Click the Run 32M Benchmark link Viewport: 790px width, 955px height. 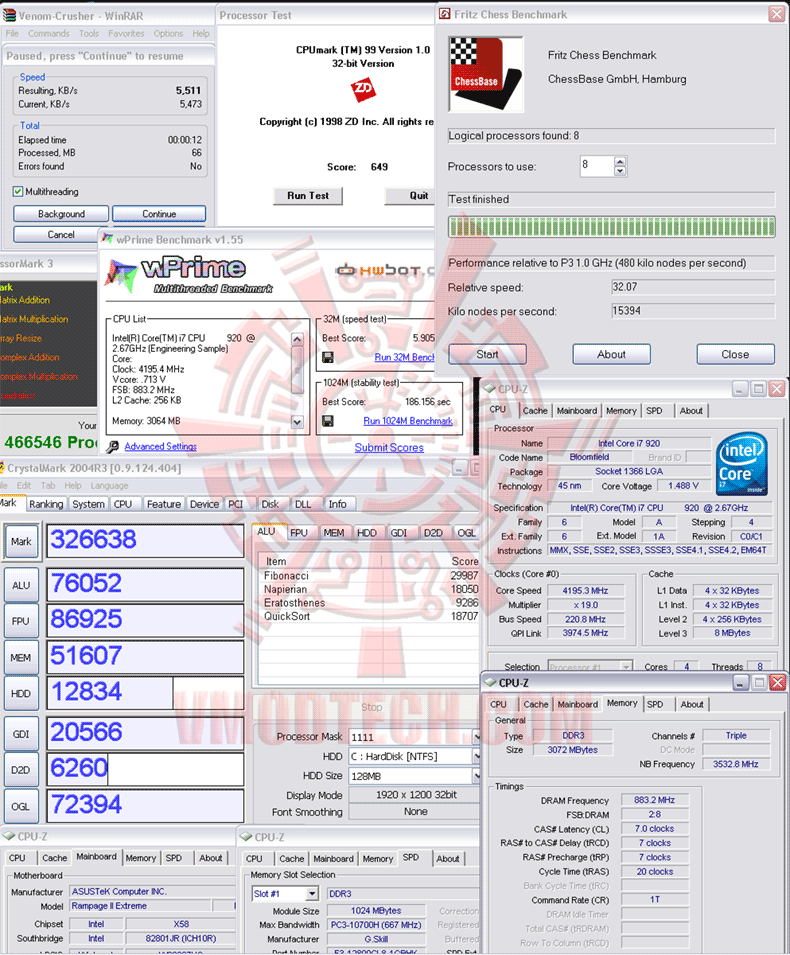(x=404, y=357)
